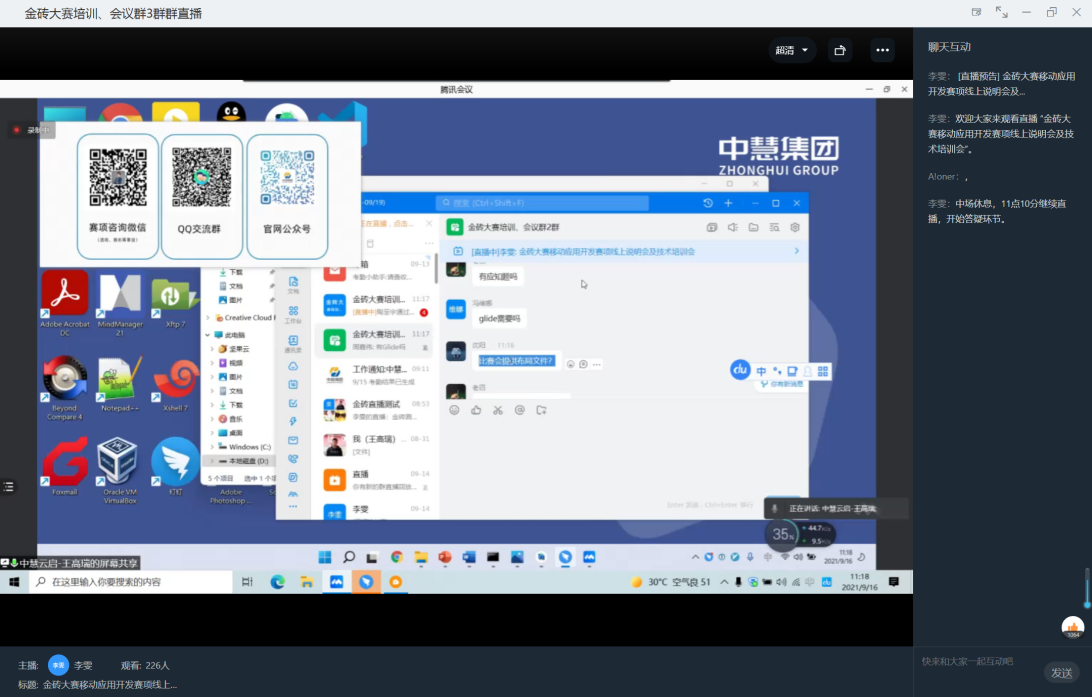Image resolution: width=1092 pixels, height=697 pixels.
Task: Click the thumbs-up icon in message toolbar
Action: [476, 410]
